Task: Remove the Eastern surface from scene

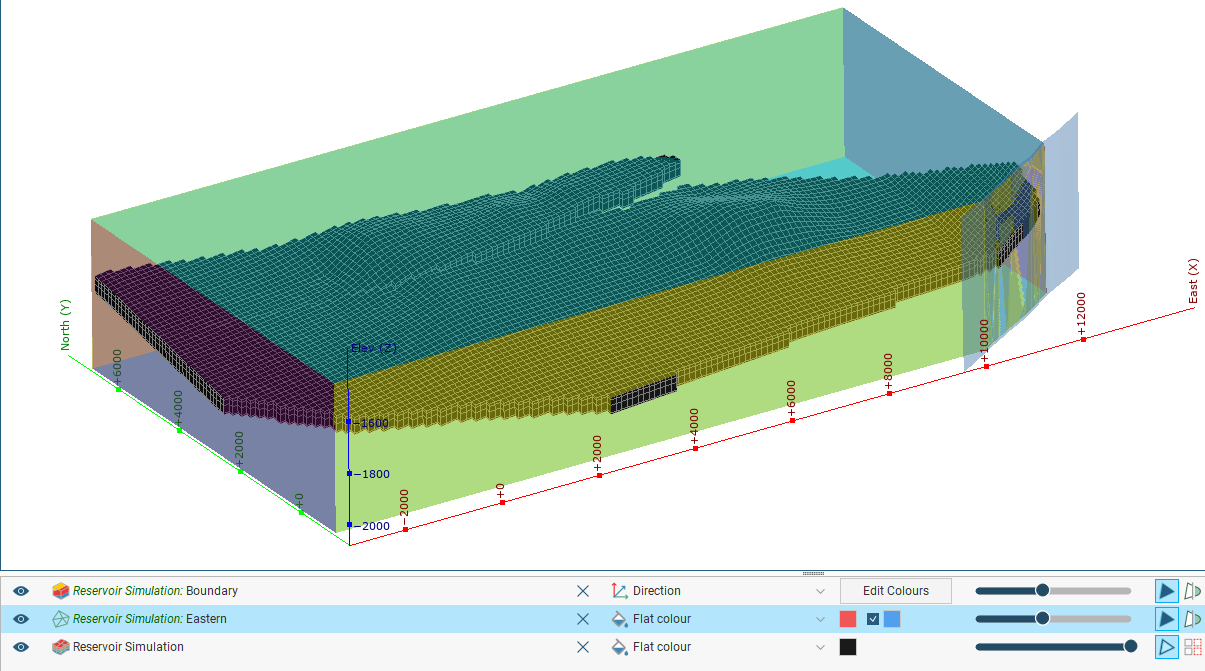Action: [583, 619]
